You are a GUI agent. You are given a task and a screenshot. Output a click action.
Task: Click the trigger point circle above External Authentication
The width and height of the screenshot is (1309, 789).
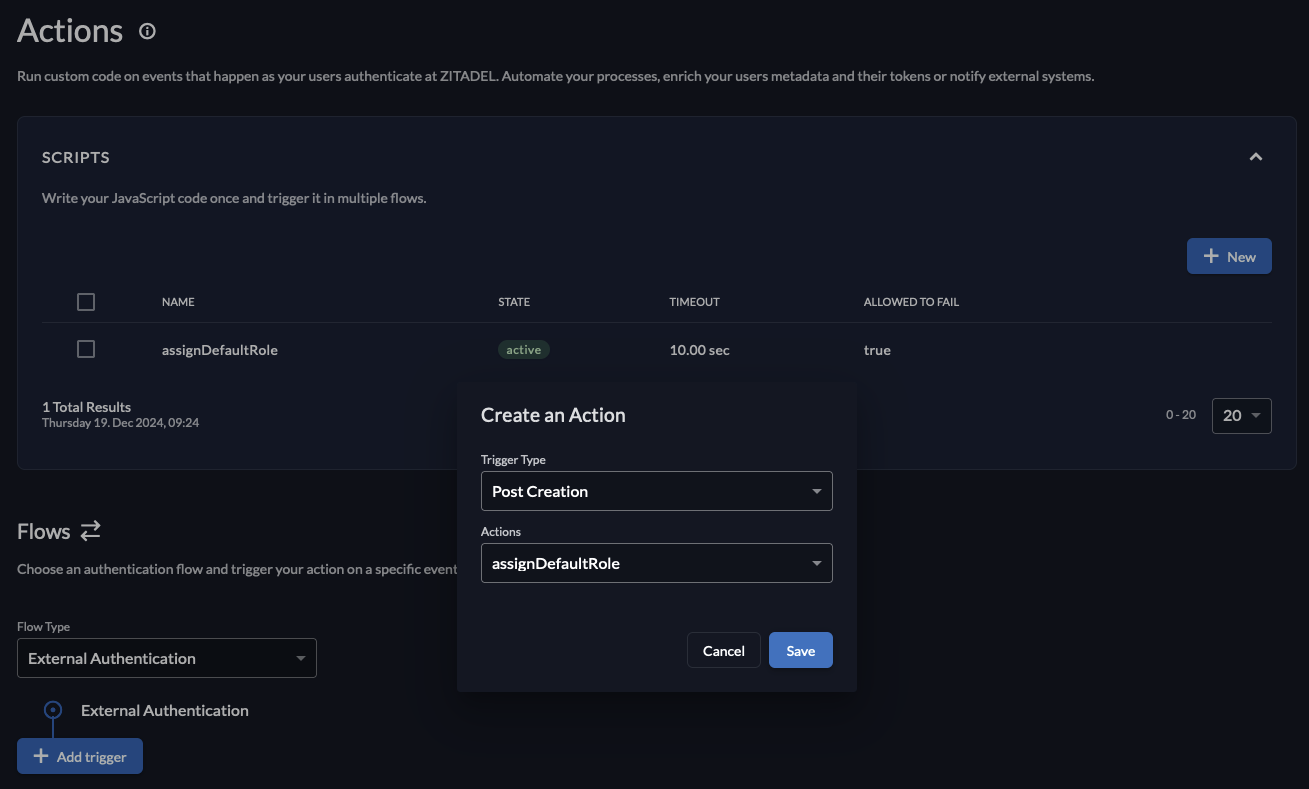[x=51, y=710]
